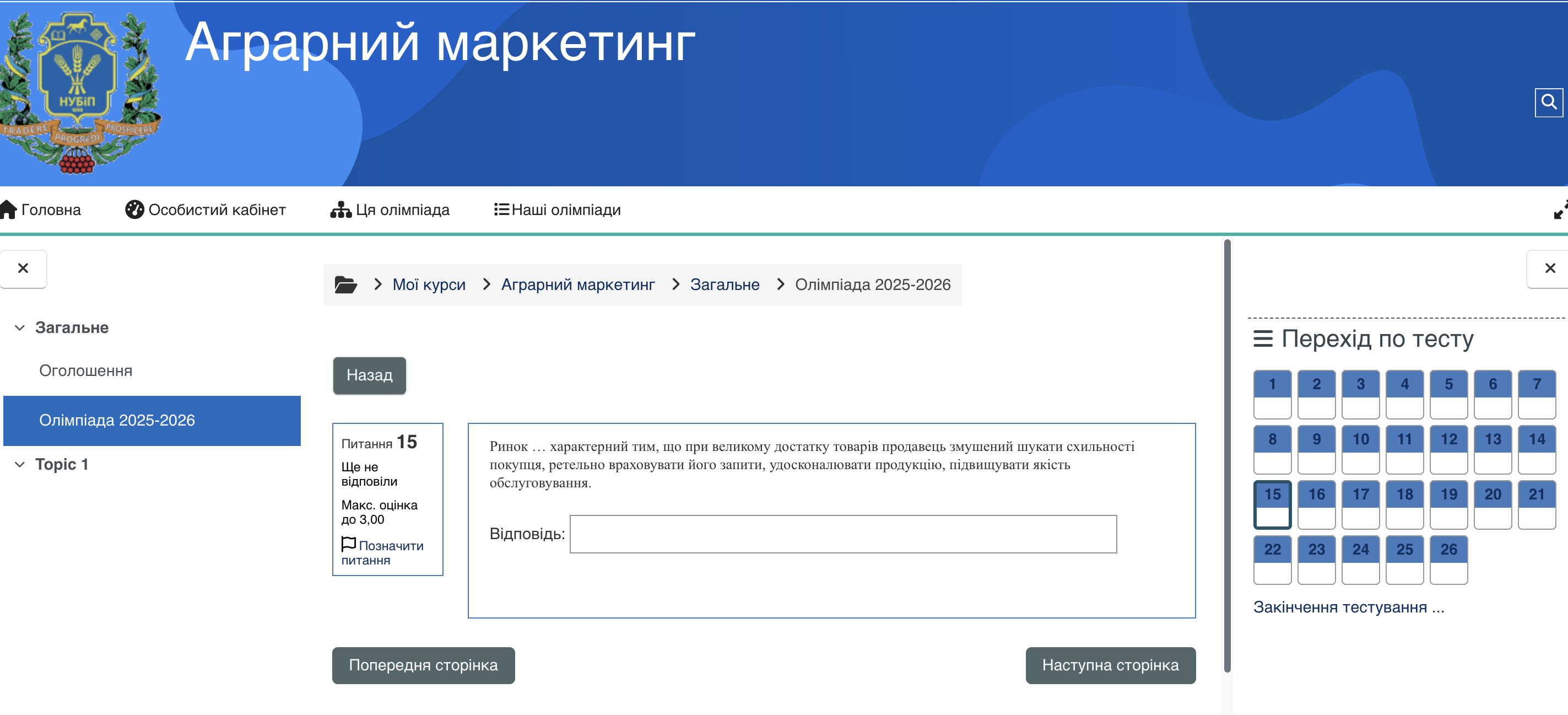Open Наші олімпіади list menu

coord(558,210)
